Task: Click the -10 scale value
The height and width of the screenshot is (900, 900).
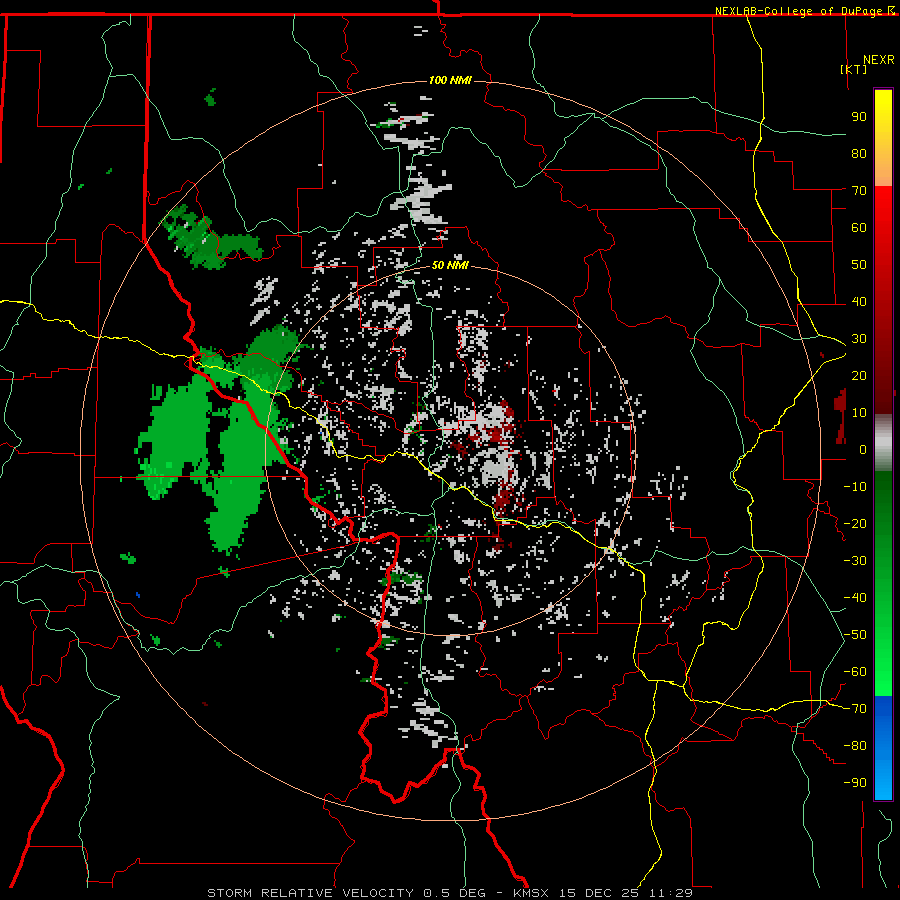Action: tap(855, 487)
